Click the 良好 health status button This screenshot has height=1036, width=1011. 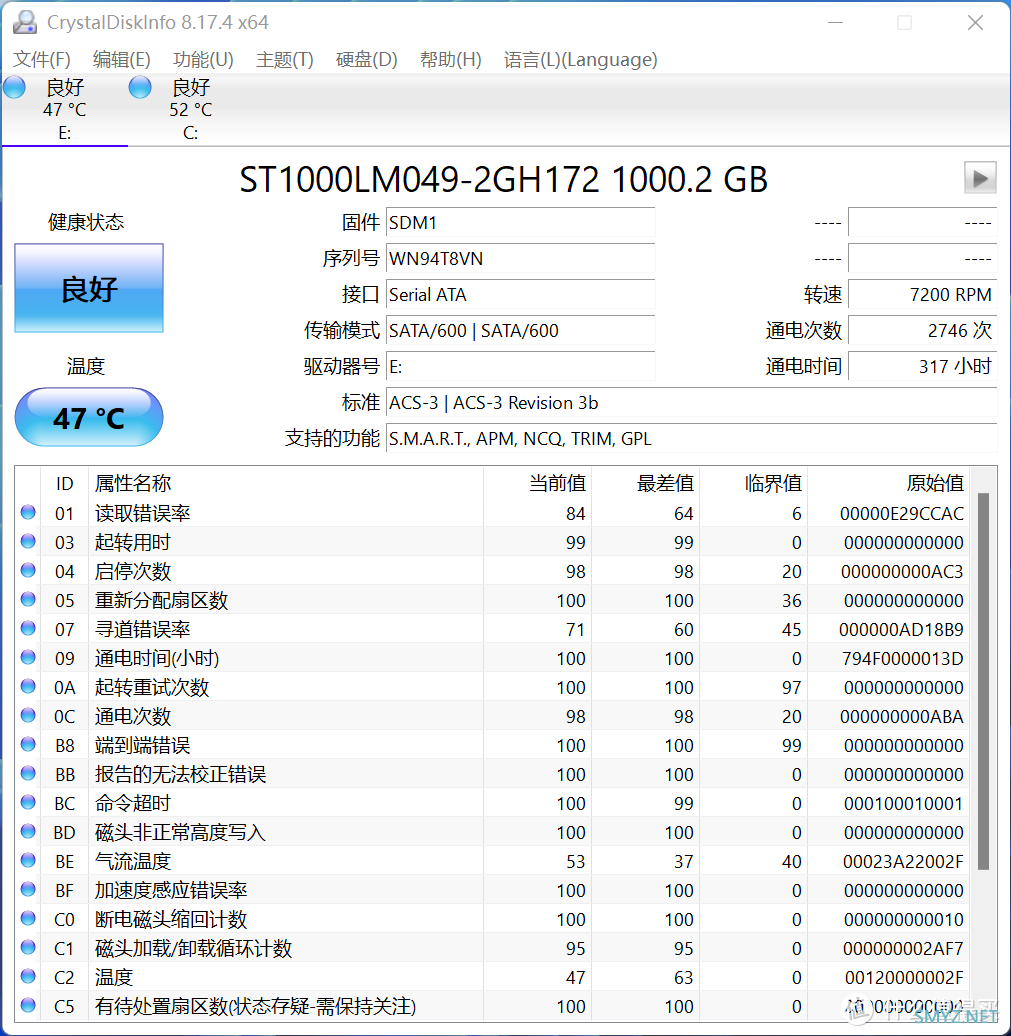pyautogui.click(x=89, y=288)
